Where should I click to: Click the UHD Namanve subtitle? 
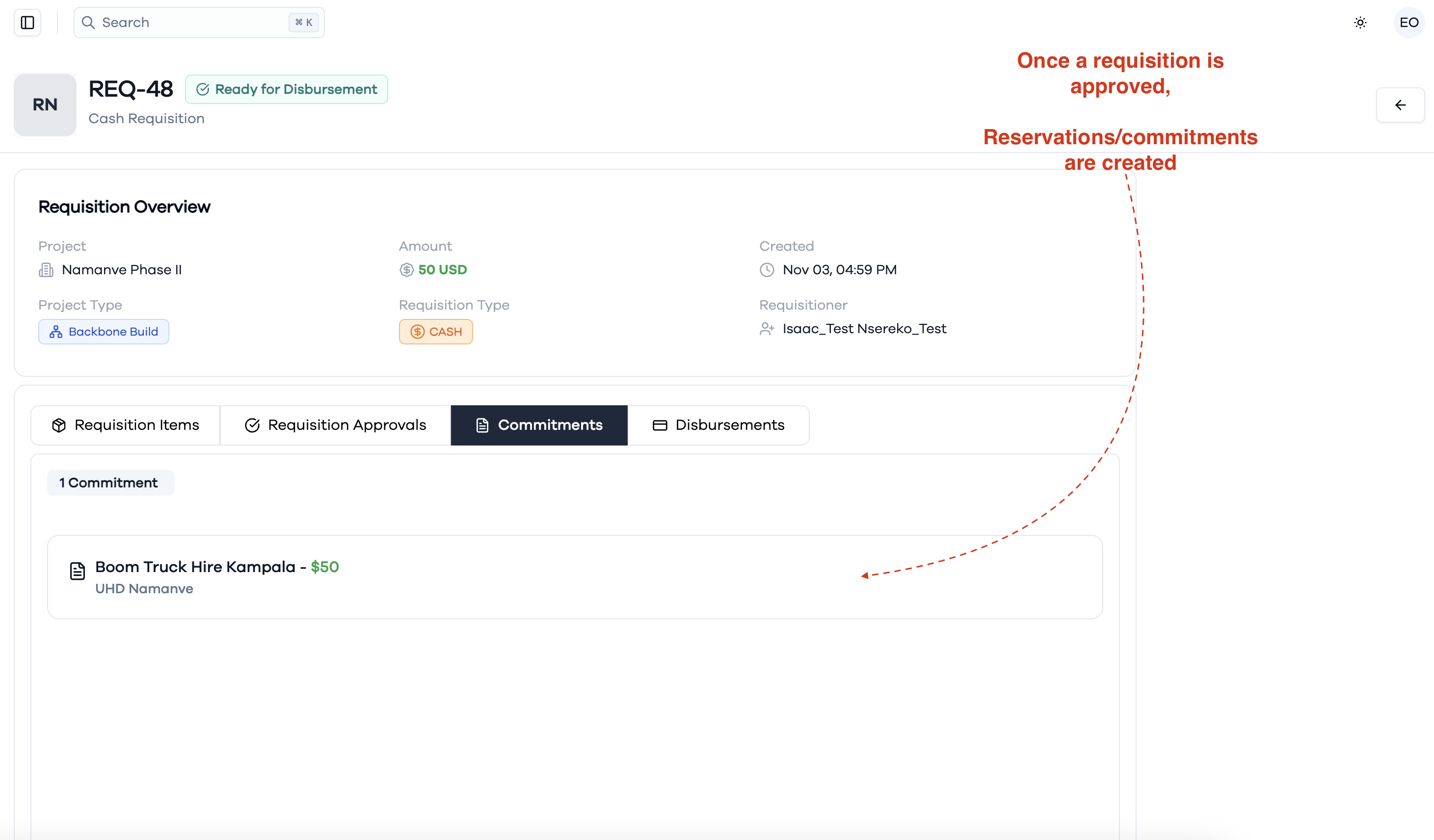[x=144, y=589]
